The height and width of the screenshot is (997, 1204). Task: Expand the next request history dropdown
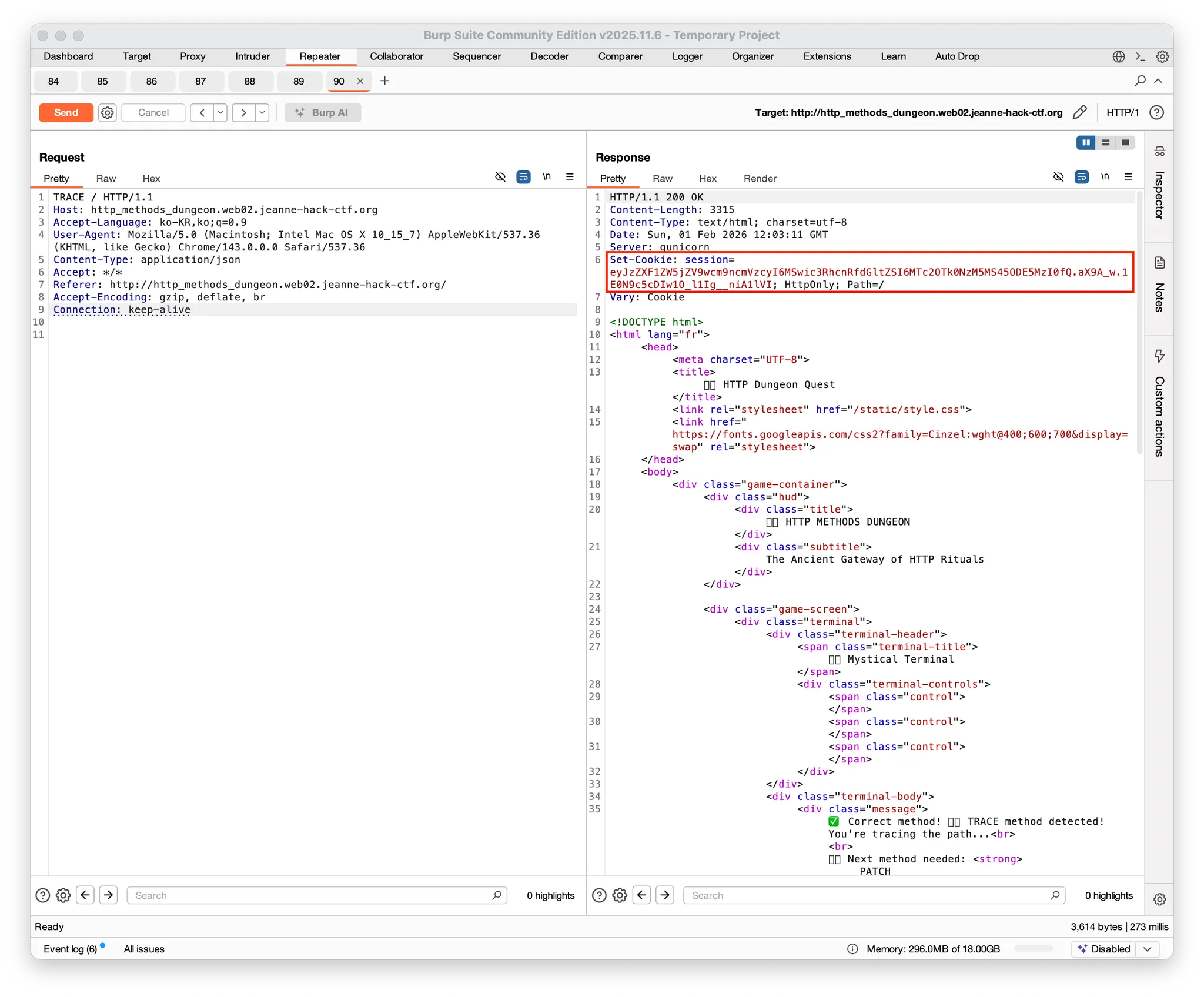pyautogui.click(x=262, y=112)
